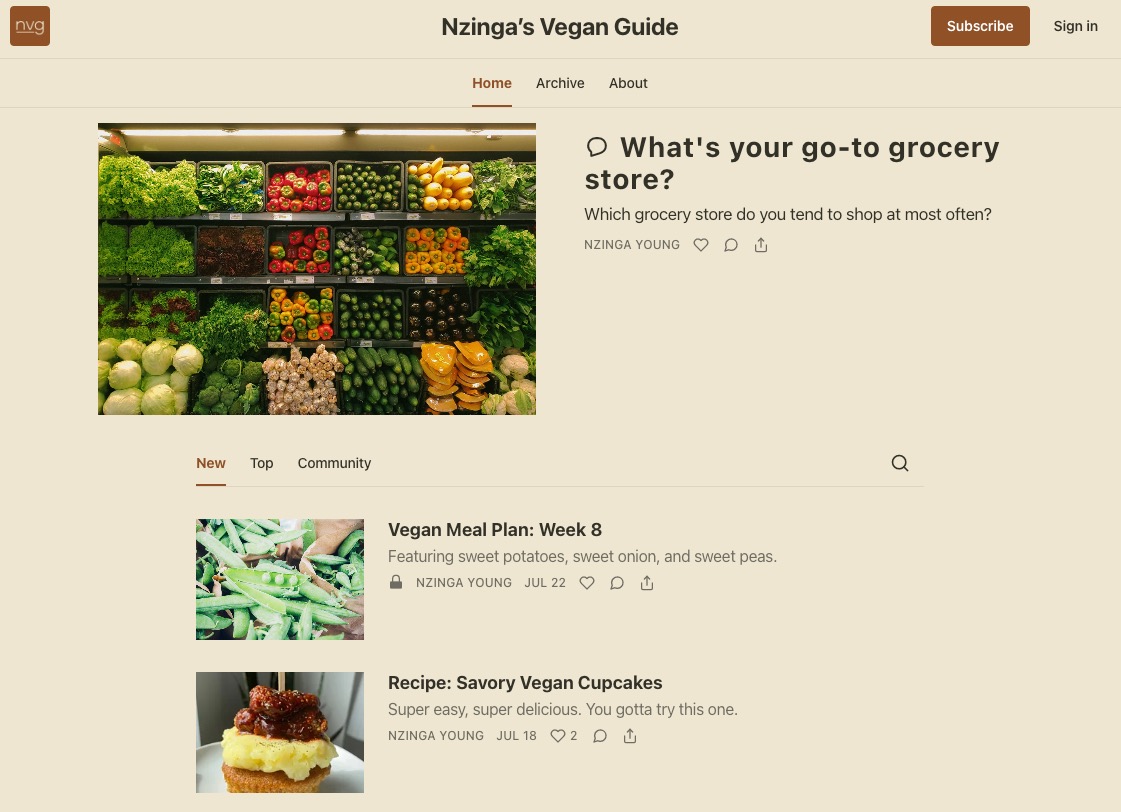Comment on Vegan Meal Plan Week 8
Viewport: 1121px width, 812px height.
(x=617, y=583)
